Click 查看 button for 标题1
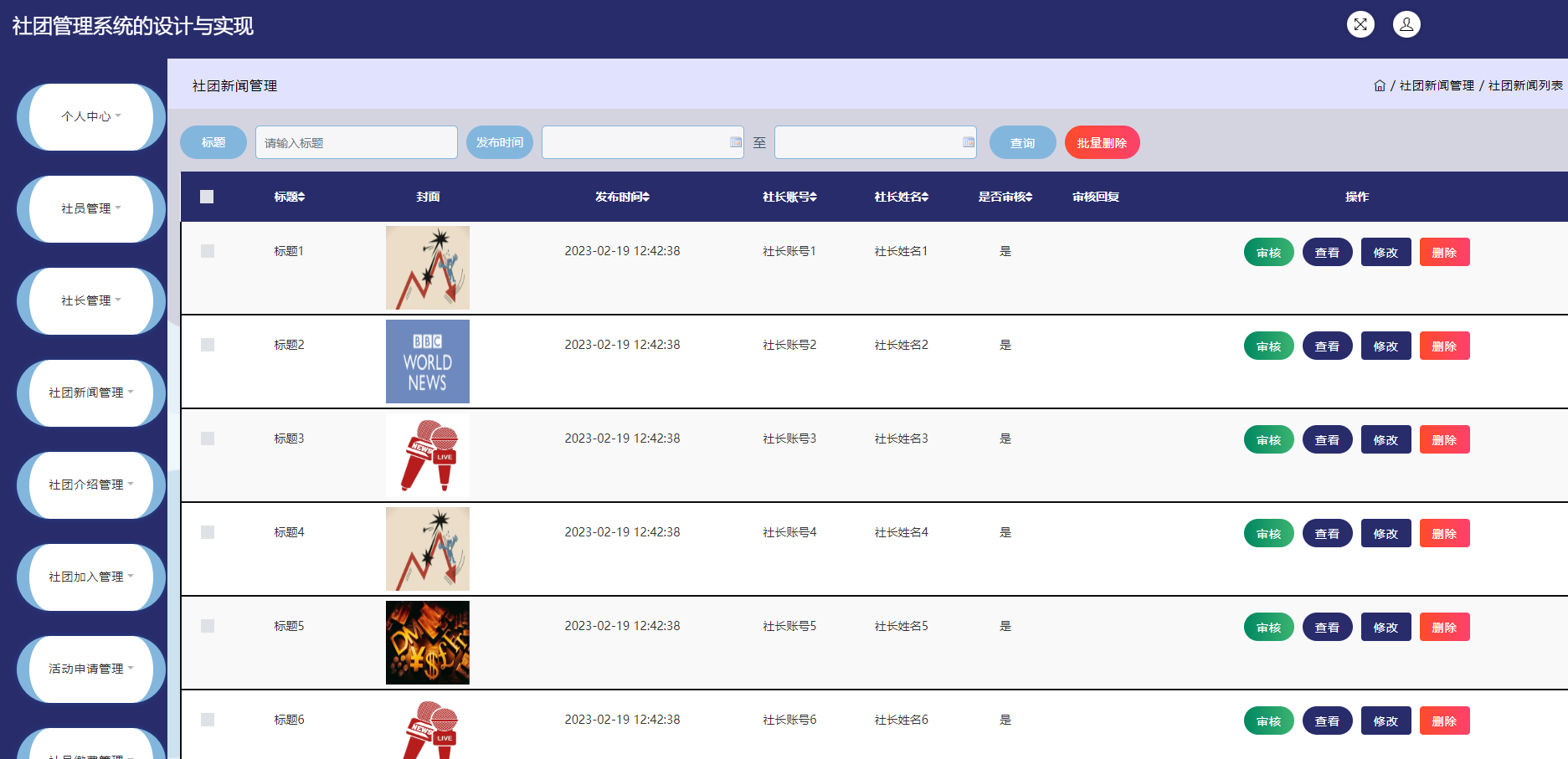This screenshot has width=1568, height=759. [1328, 252]
